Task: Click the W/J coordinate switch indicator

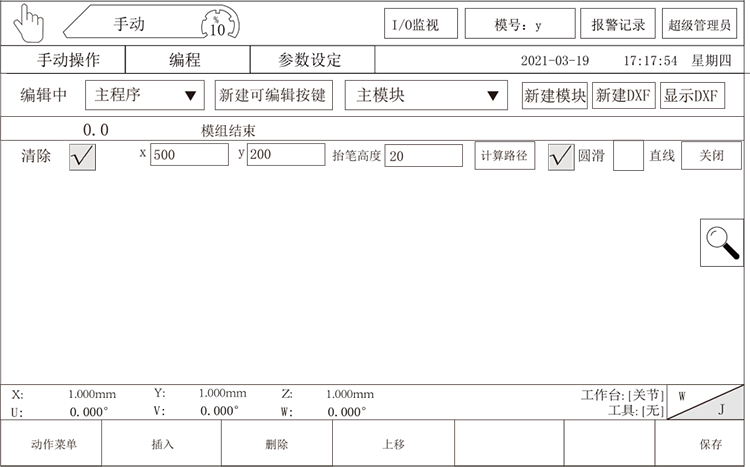Action: 705,402
